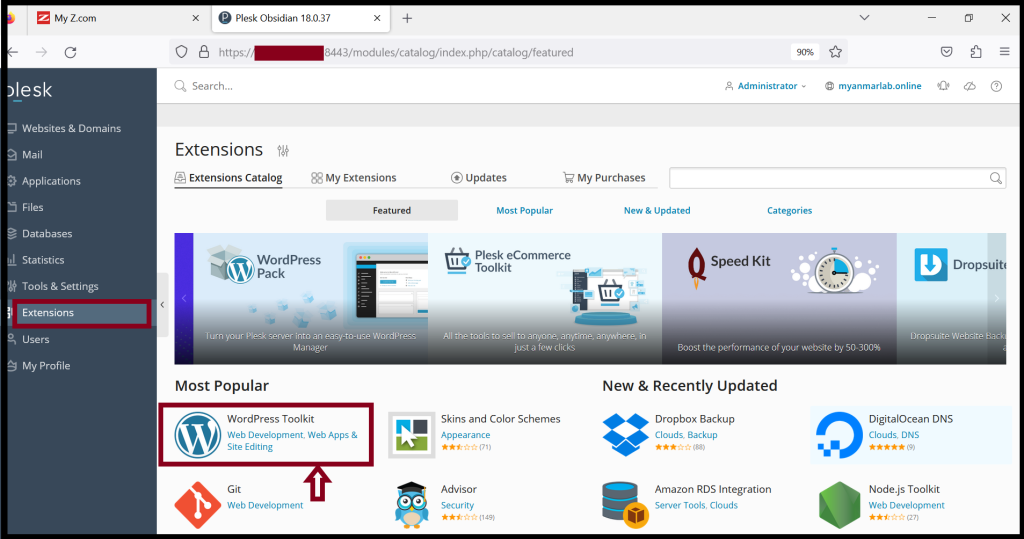Close the Plesk Obsidian tab

click(377, 18)
